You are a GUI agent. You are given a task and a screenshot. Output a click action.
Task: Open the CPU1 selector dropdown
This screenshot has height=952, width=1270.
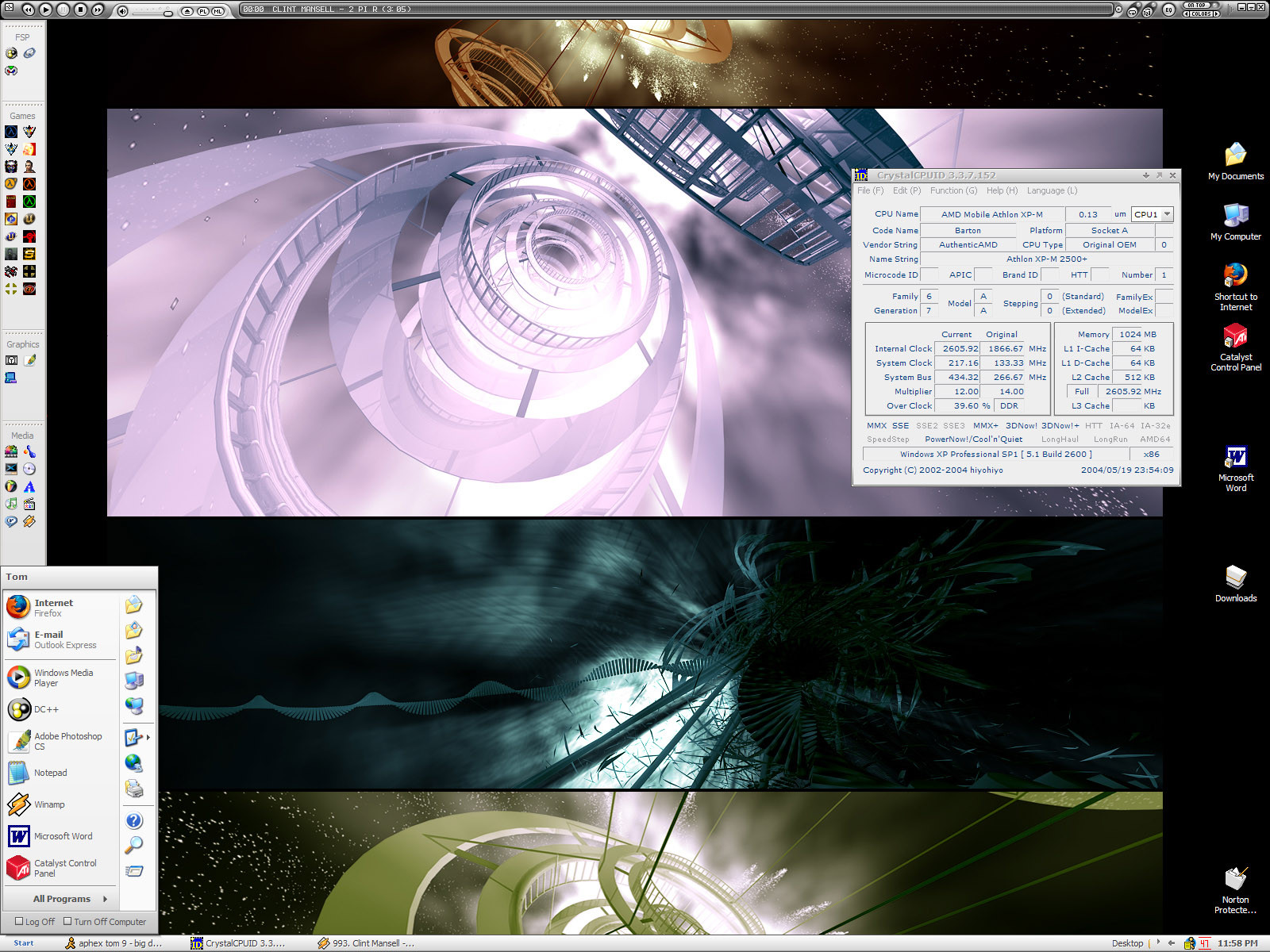(x=1167, y=214)
